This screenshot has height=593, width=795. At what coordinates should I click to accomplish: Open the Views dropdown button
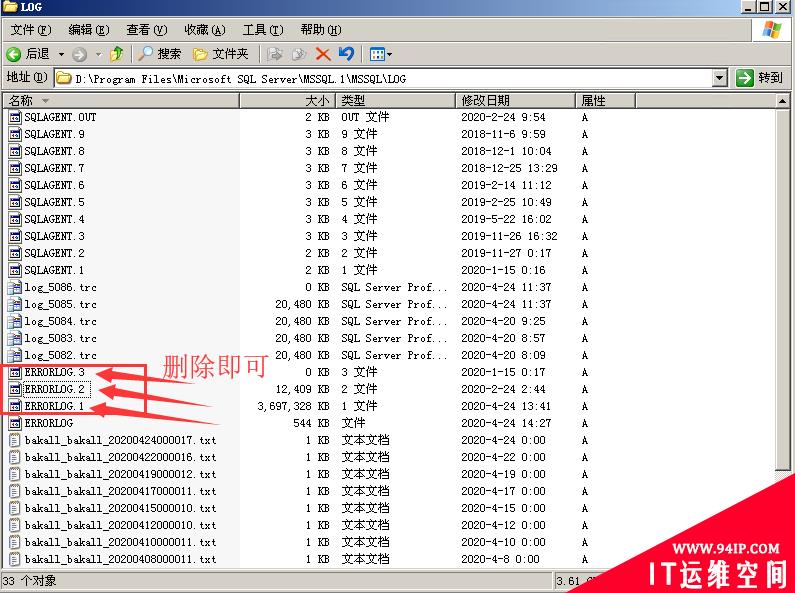[x=380, y=54]
